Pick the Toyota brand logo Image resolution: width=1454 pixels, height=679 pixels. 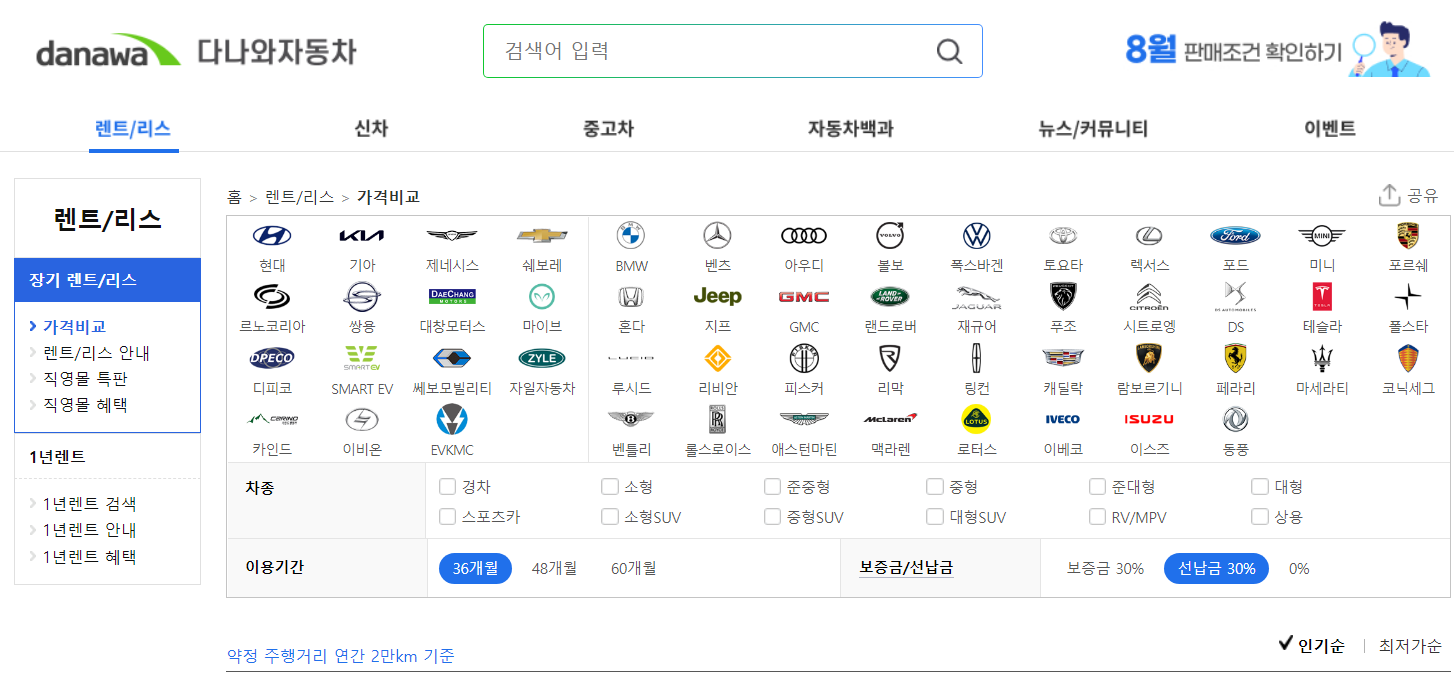point(1063,236)
